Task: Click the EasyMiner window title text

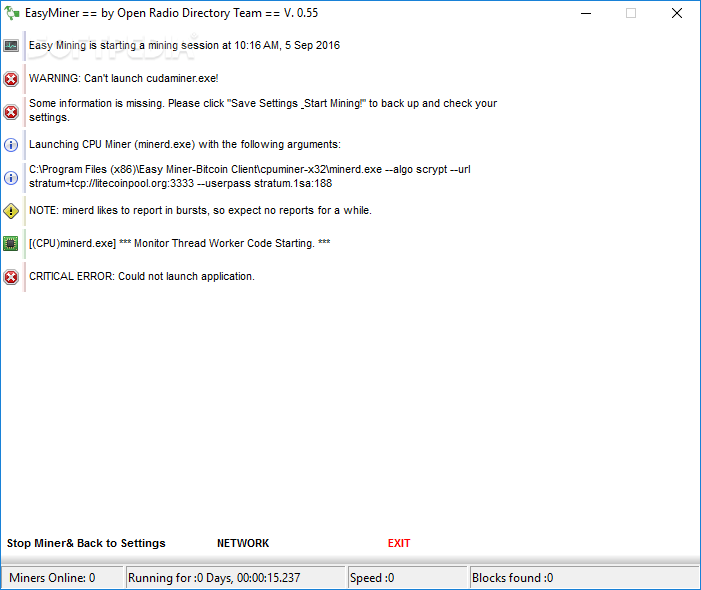Action: (171, 13)
